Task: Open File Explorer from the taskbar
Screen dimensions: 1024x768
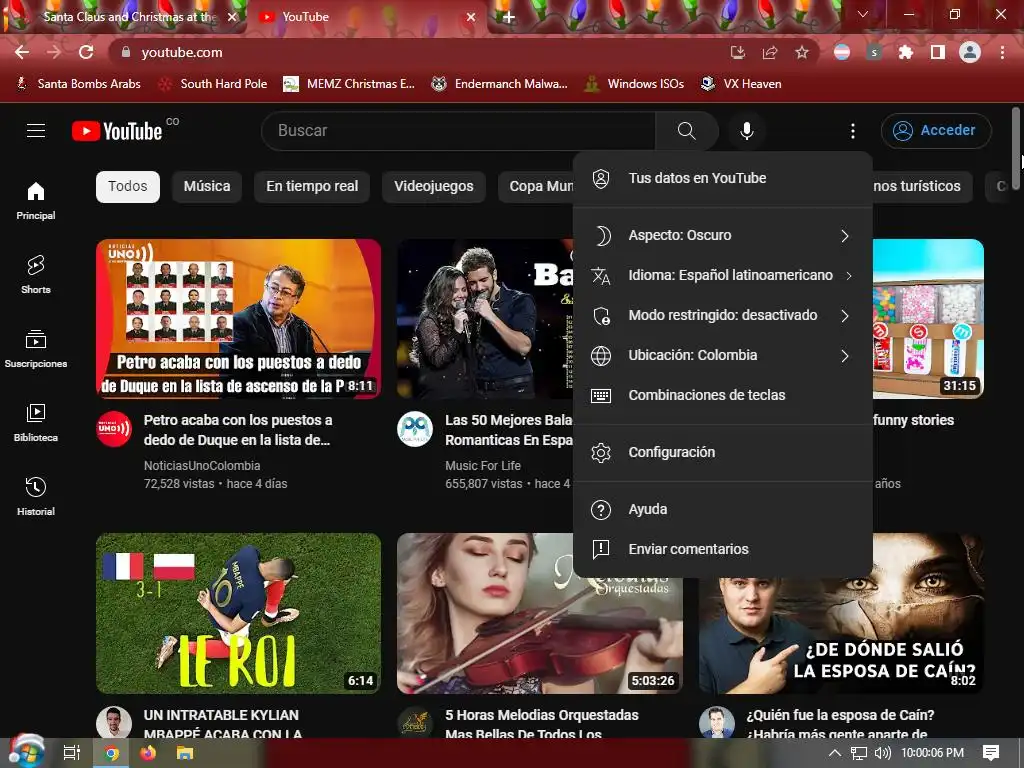Action: click(185, 753)
